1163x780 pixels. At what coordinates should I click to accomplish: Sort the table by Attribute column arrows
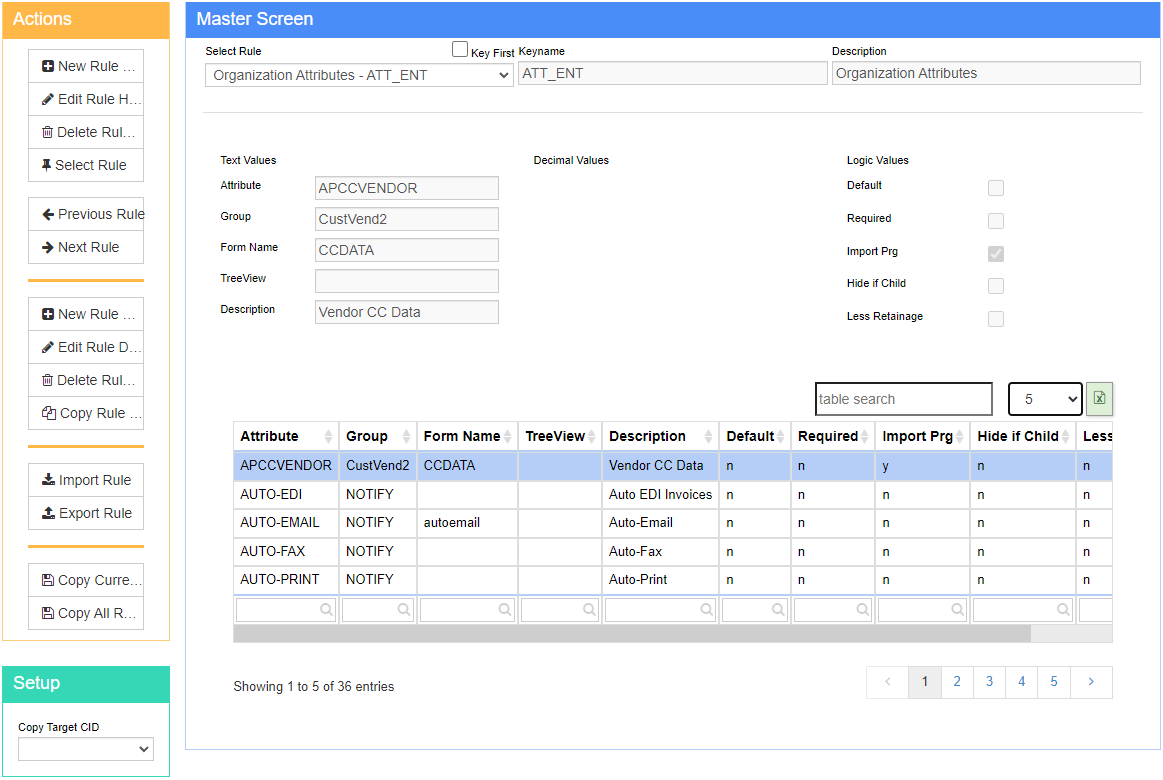328,436
